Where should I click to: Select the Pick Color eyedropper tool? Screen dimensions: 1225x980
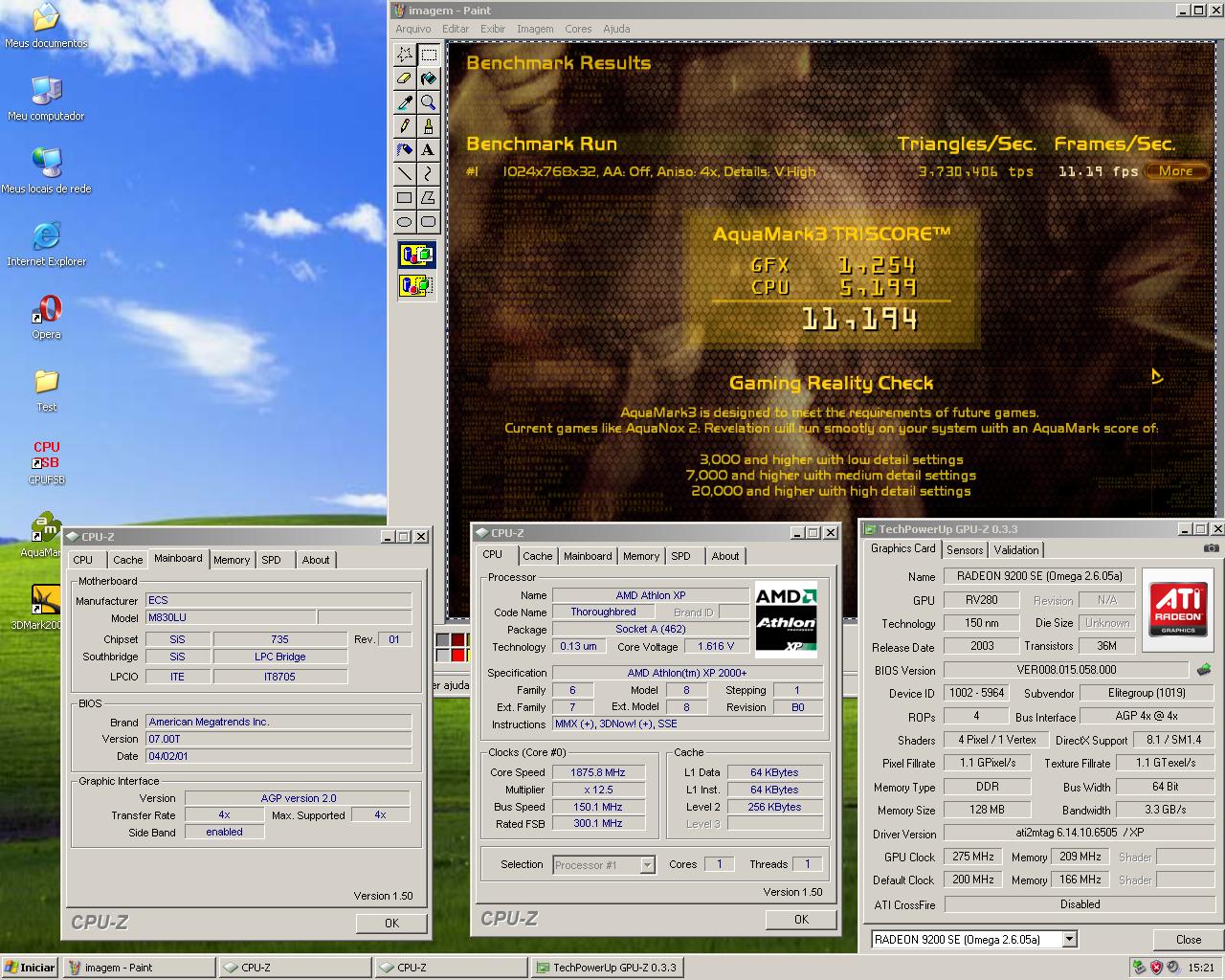(405, 102)
